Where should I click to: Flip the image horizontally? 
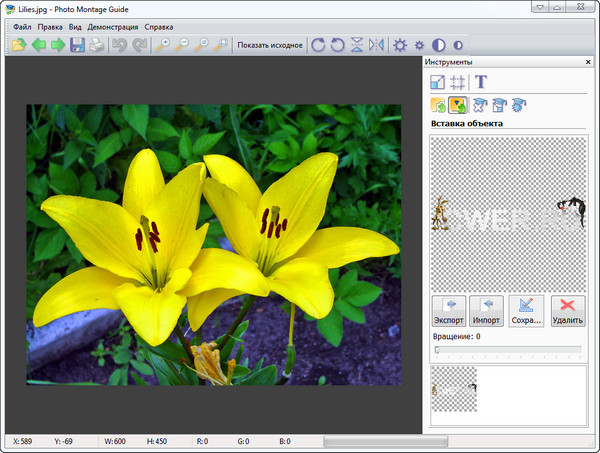pyautogui.click(x=376, y=45)
